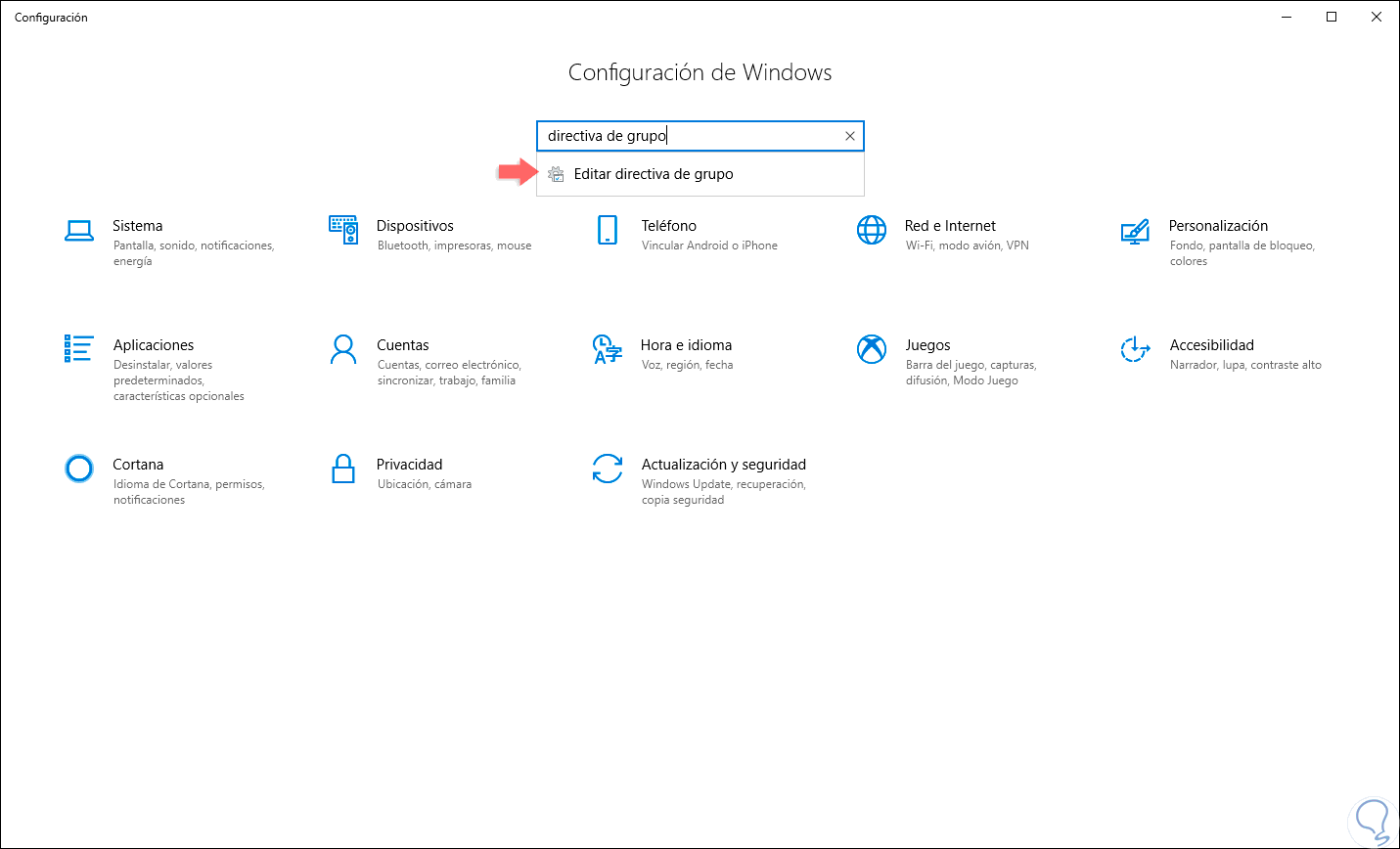
Task: Go to Teléfono settings title
Action: pyautogui.click(x=669, y=226)
